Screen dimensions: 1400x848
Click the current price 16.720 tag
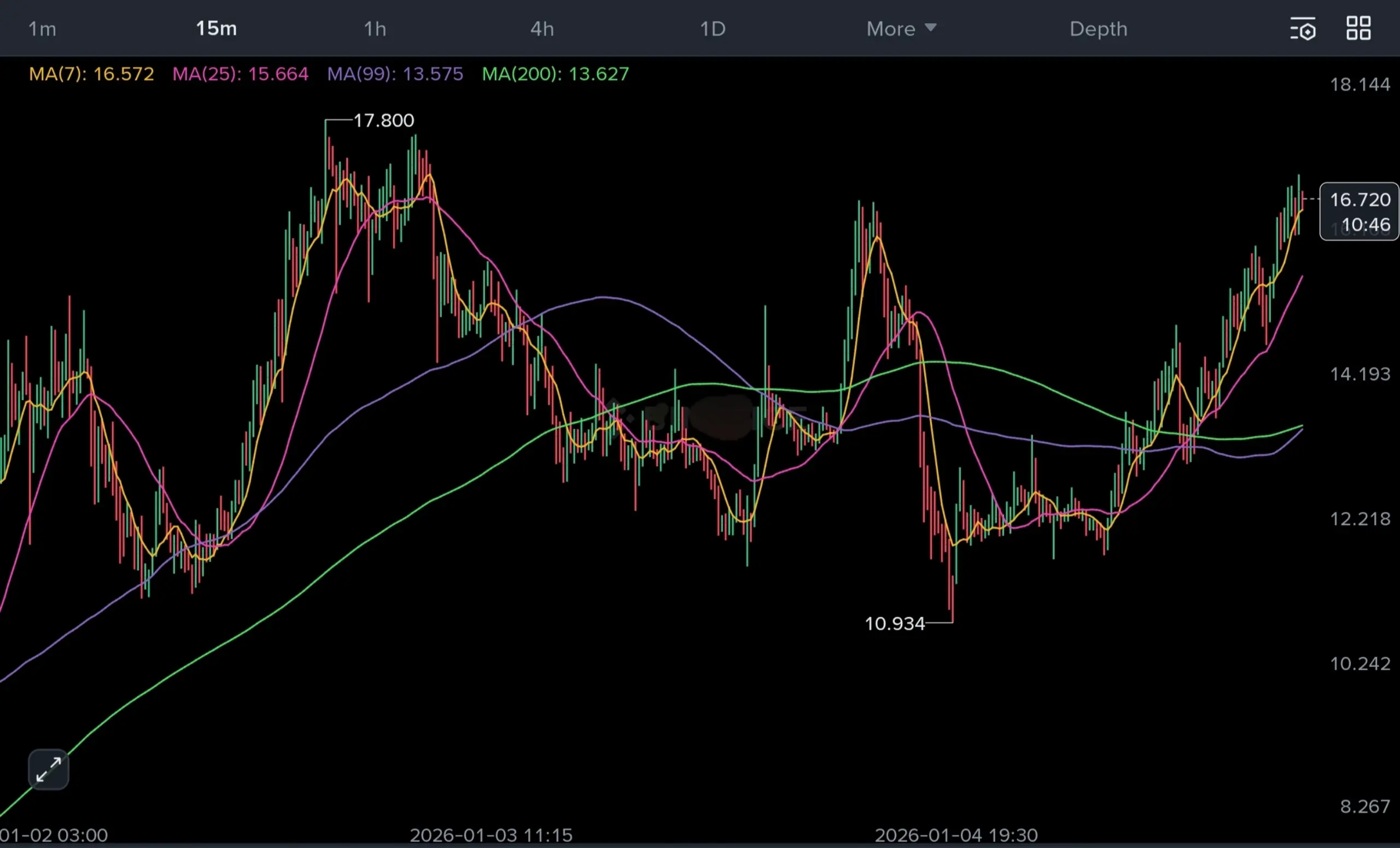pos(1359,200)
